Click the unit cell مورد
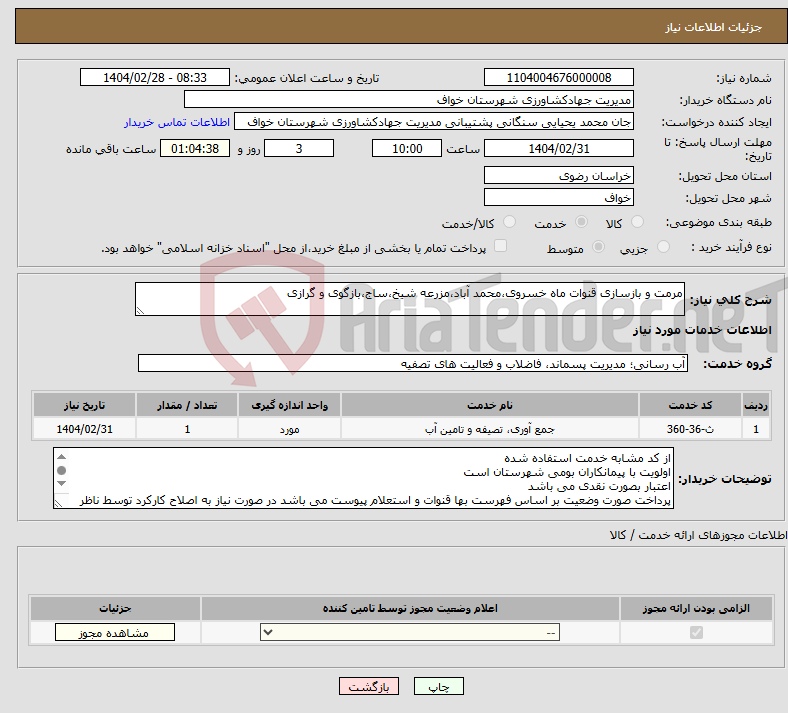The image size is (788, 713). click(x=289, y=429)
